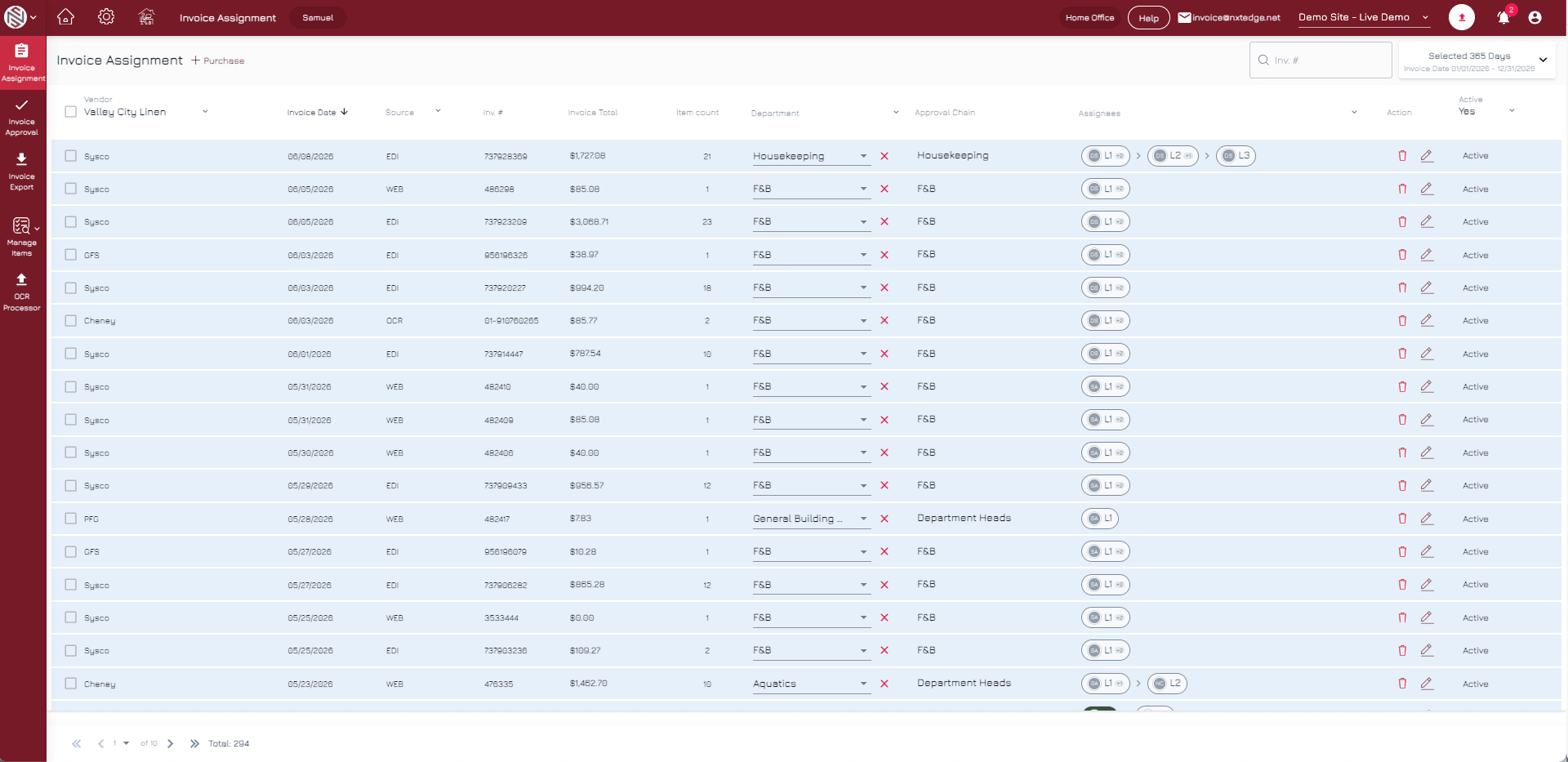The image size is (1568, 762).
Task: Edit the Cheney invoice 01-910760265
Action: tap(1427, 320)
